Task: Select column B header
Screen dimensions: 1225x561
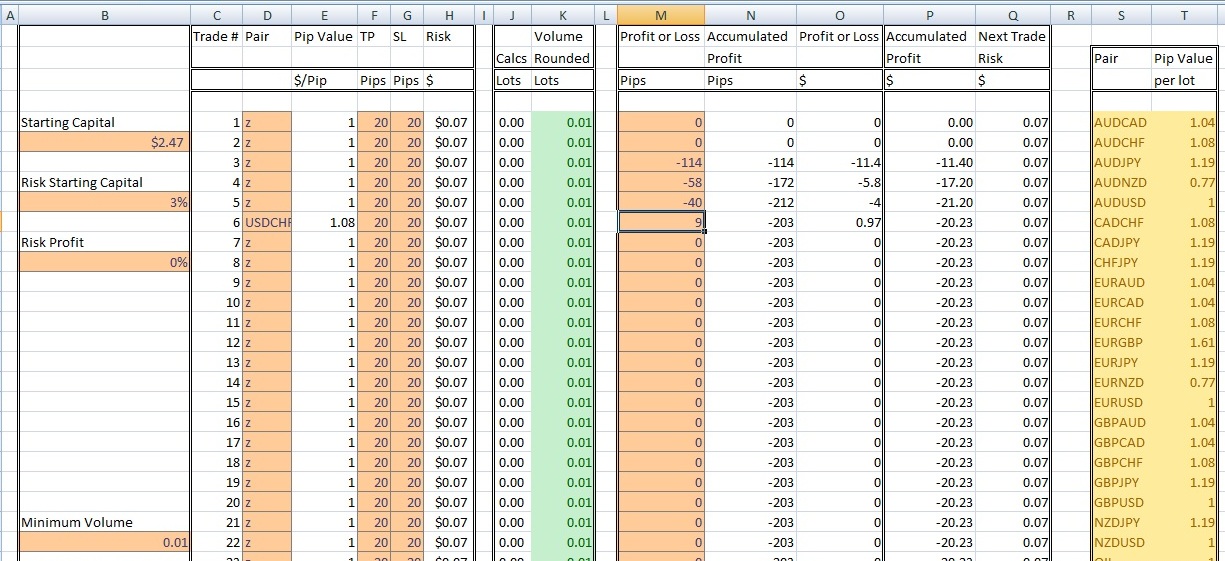Action: click(x=104, y=15)
